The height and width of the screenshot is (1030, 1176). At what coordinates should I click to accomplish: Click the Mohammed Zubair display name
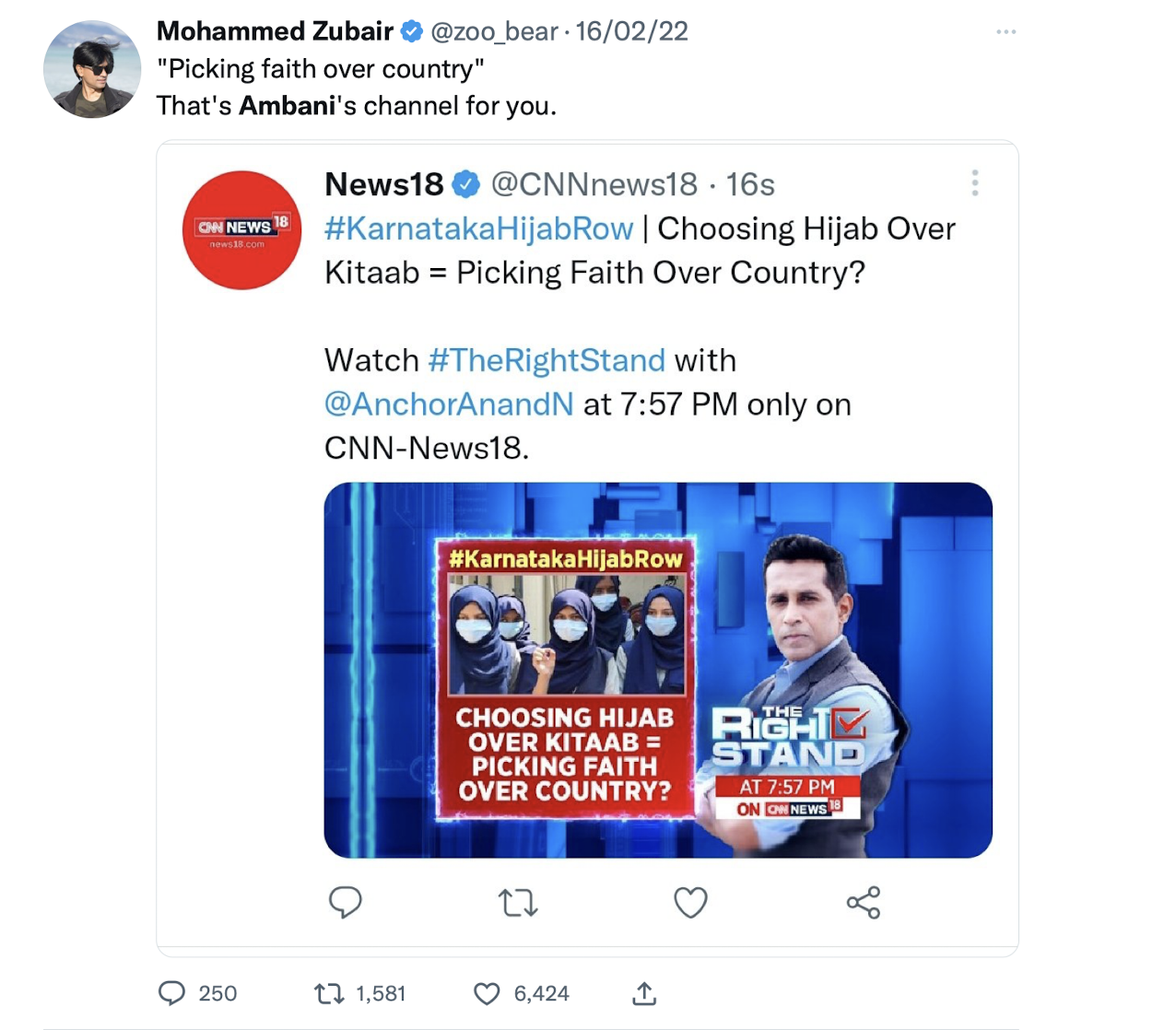pyautogui.click(x=275, y=31)
